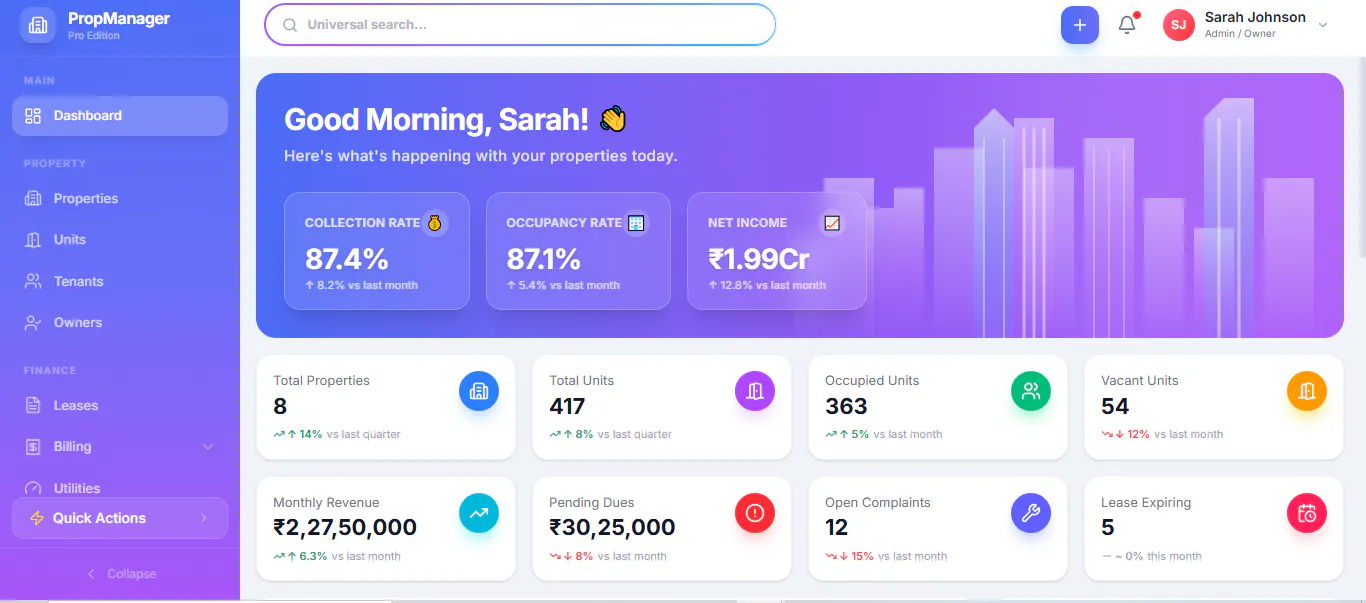This screenshot has width=1366, height=603.
Task: Click the Billing invoice icon in sidebar
Action: tap(33, 447)
